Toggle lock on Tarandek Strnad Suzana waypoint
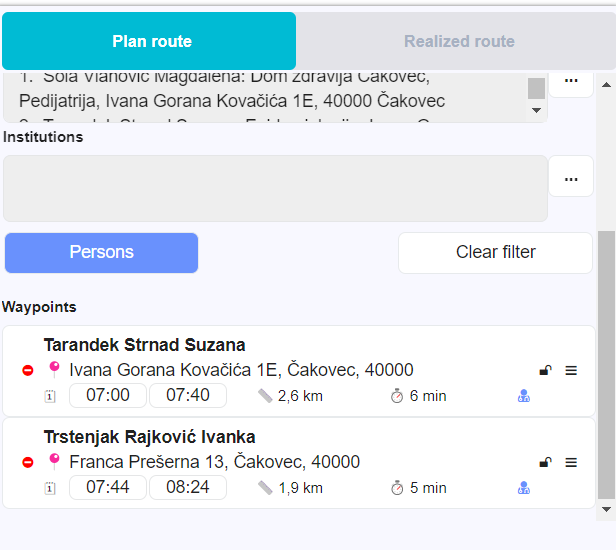Screen dimensions: 616x550 pos(545,370)
